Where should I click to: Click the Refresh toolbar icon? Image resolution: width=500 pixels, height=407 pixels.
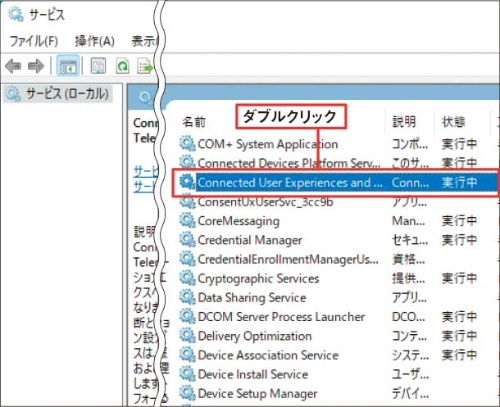(122, 66)
